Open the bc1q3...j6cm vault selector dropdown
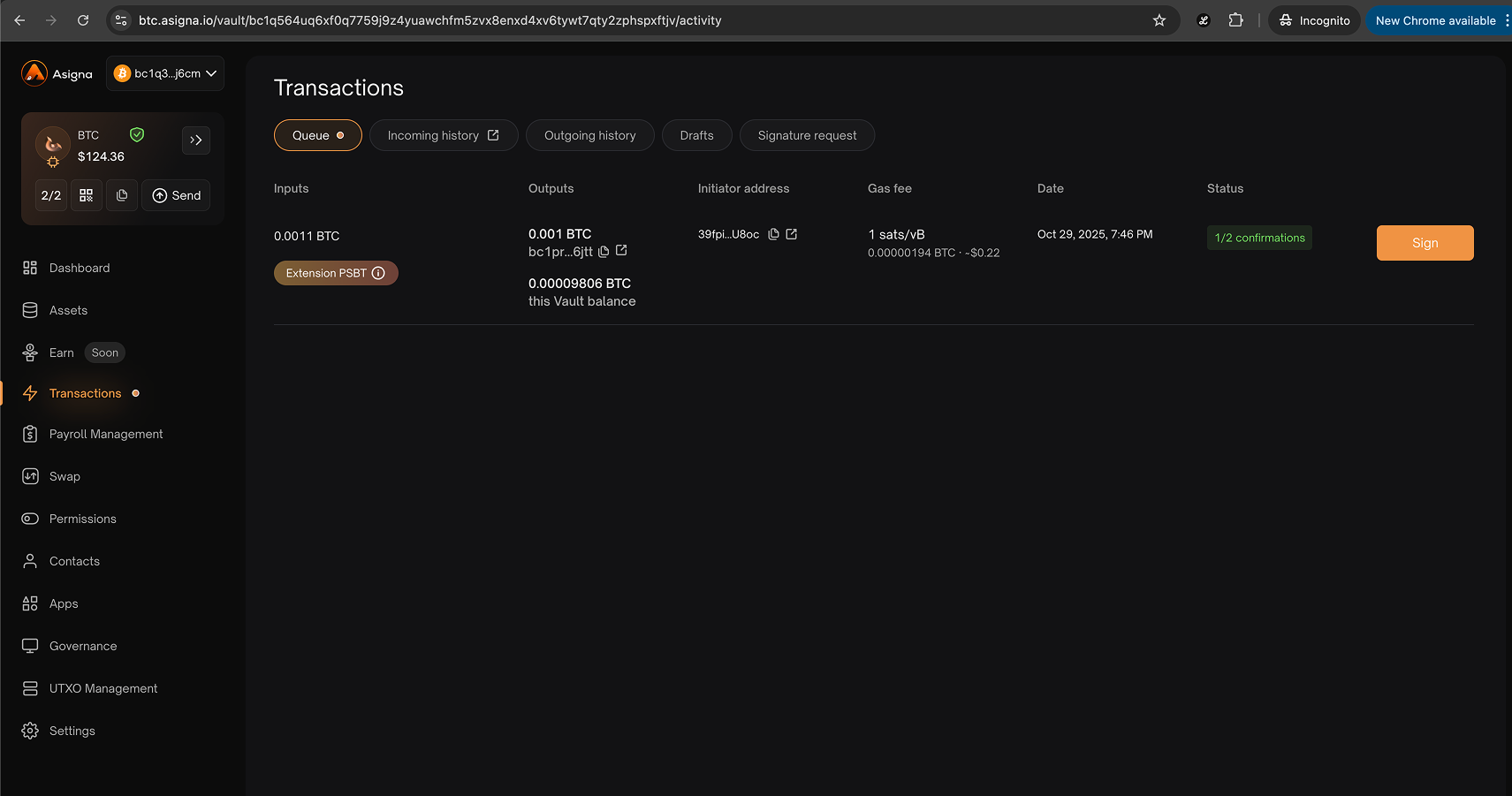Screen dimensions: 1512x796 click(x=165, y=73)
